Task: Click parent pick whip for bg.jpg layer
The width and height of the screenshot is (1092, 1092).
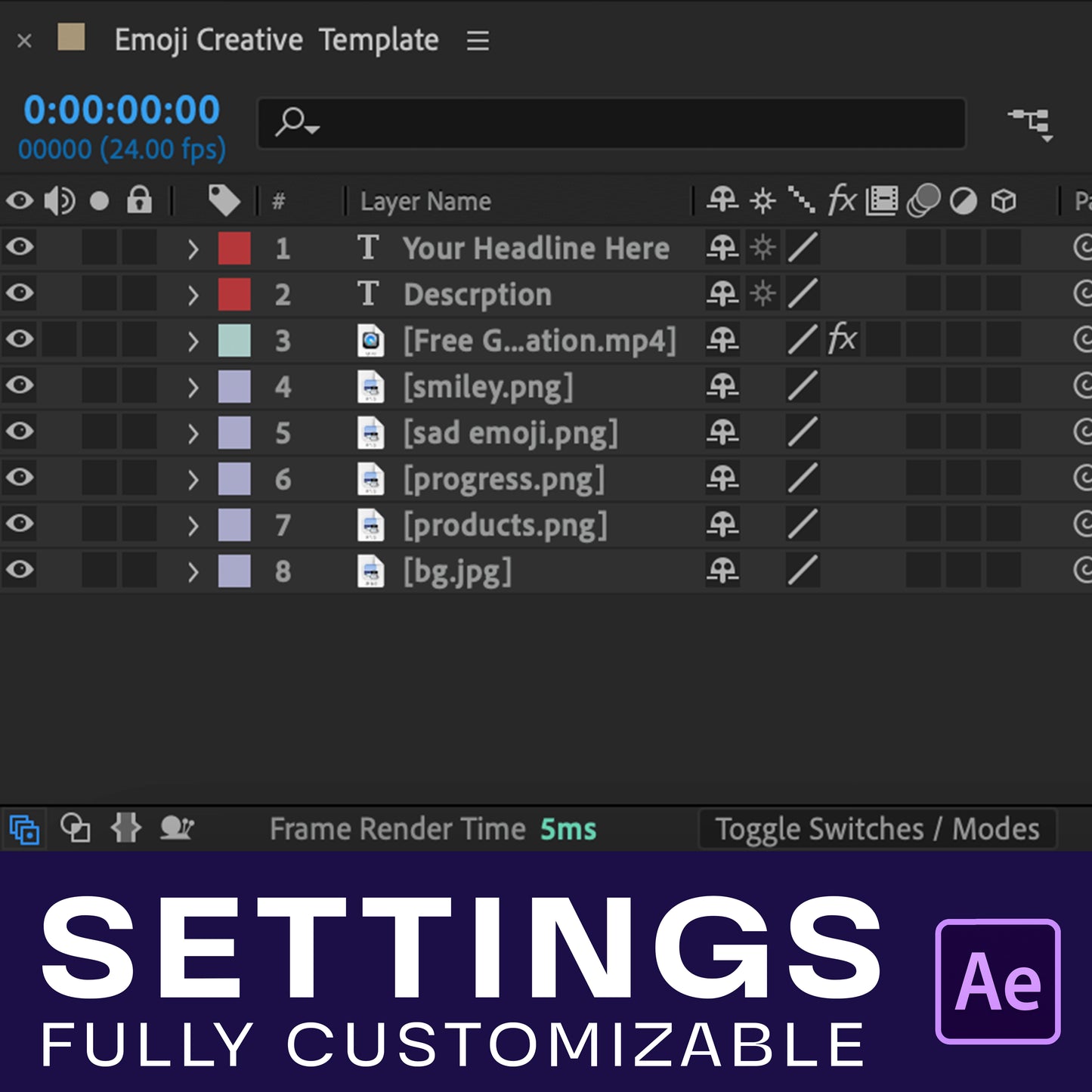Action: [1082, 571]
